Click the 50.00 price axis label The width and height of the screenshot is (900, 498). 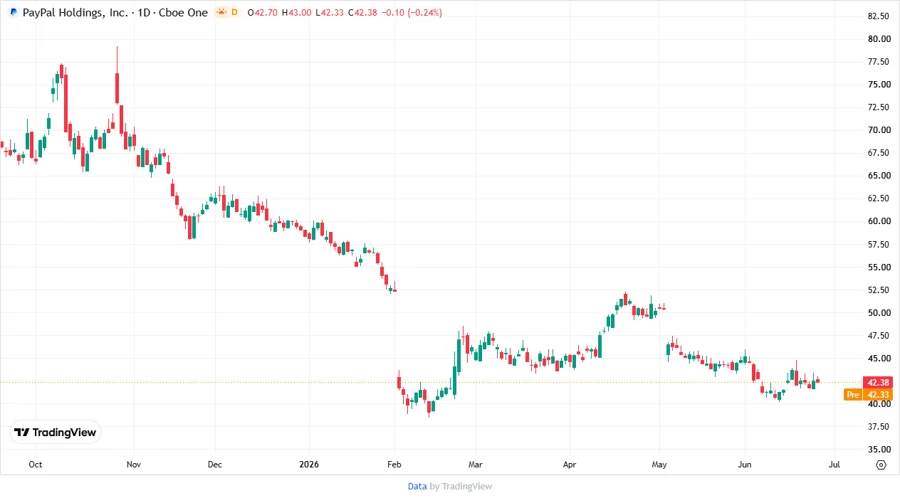point(879,313)
